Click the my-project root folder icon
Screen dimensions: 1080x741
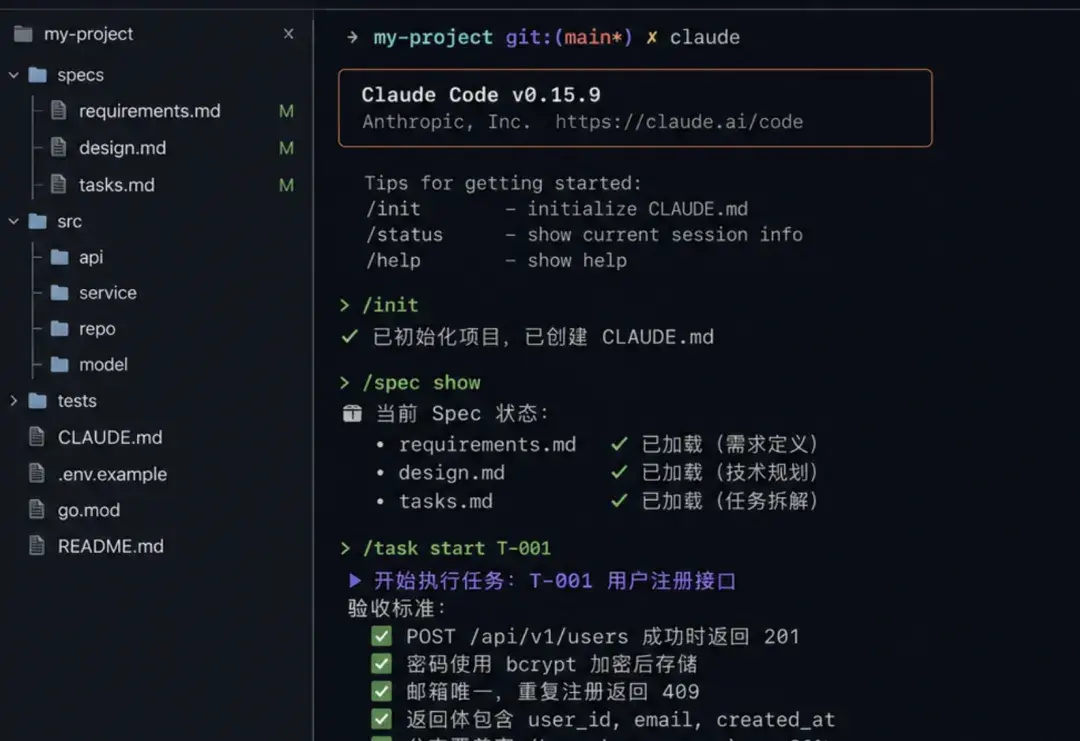[23, 34]
